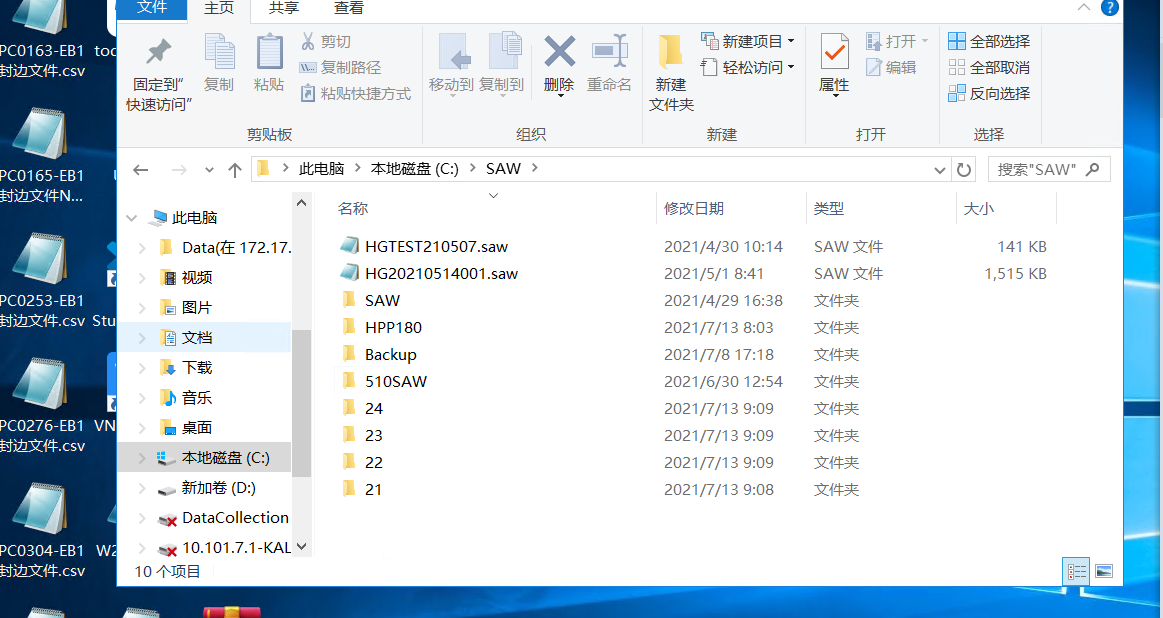Viewport: 1163px width, 618px height.
Task: Select the HPP180 folder
Action: coord(393,327)
